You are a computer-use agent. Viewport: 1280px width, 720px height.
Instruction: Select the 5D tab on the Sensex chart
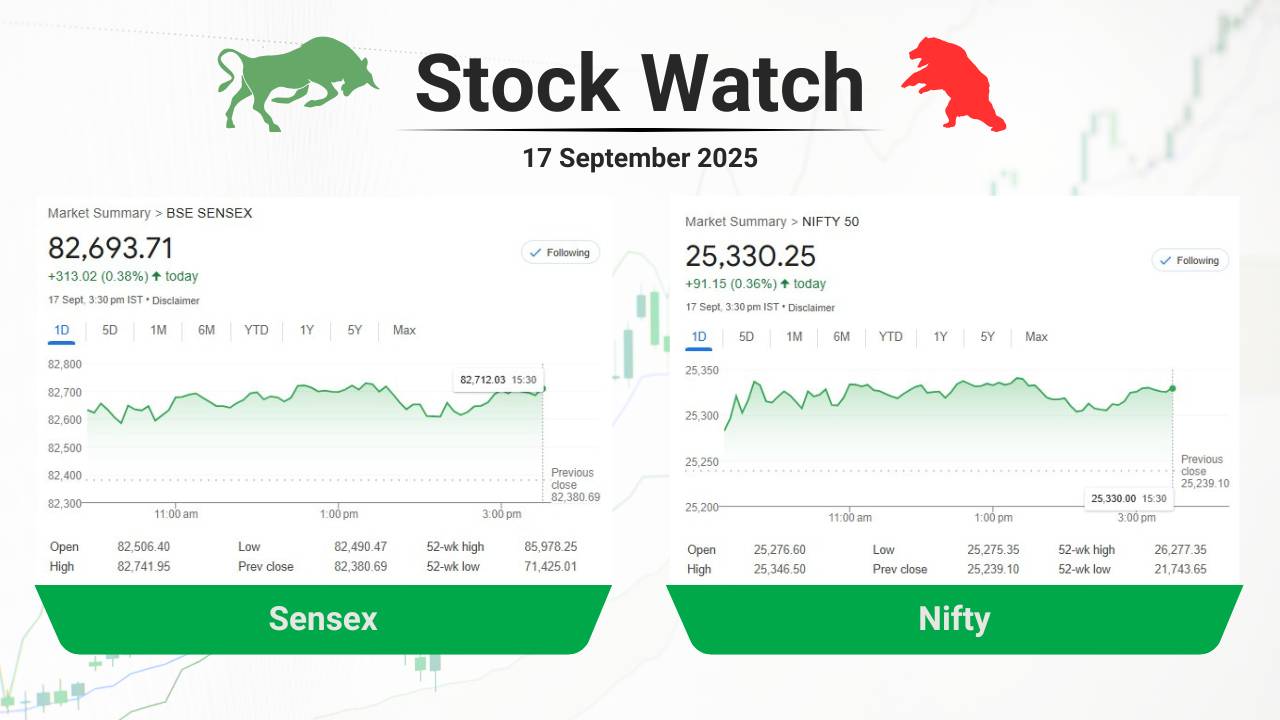(x=110, y=330)
